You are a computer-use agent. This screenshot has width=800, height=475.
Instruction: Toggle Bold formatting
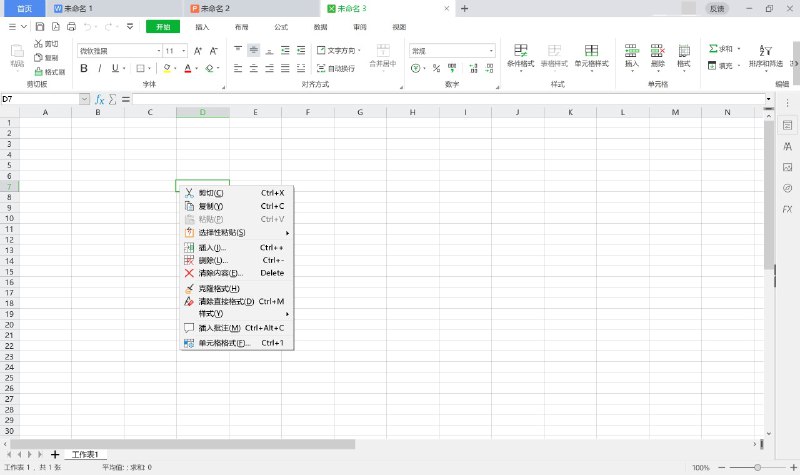(x=84, y=68)
